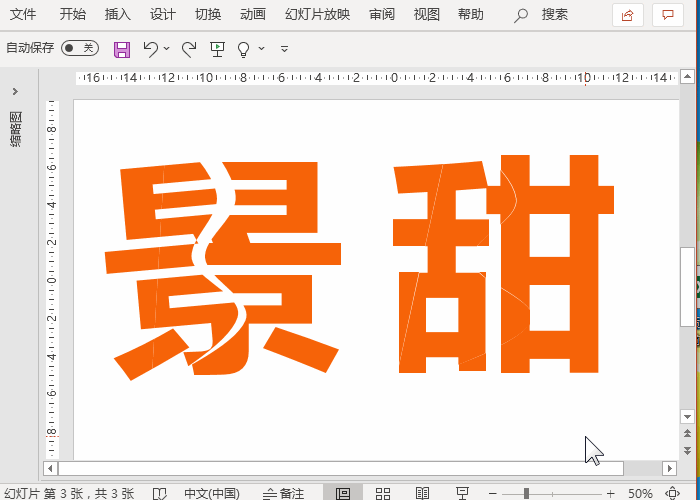Zoom in with the plus button
The image size is (700, 500).
coord(611,493)
